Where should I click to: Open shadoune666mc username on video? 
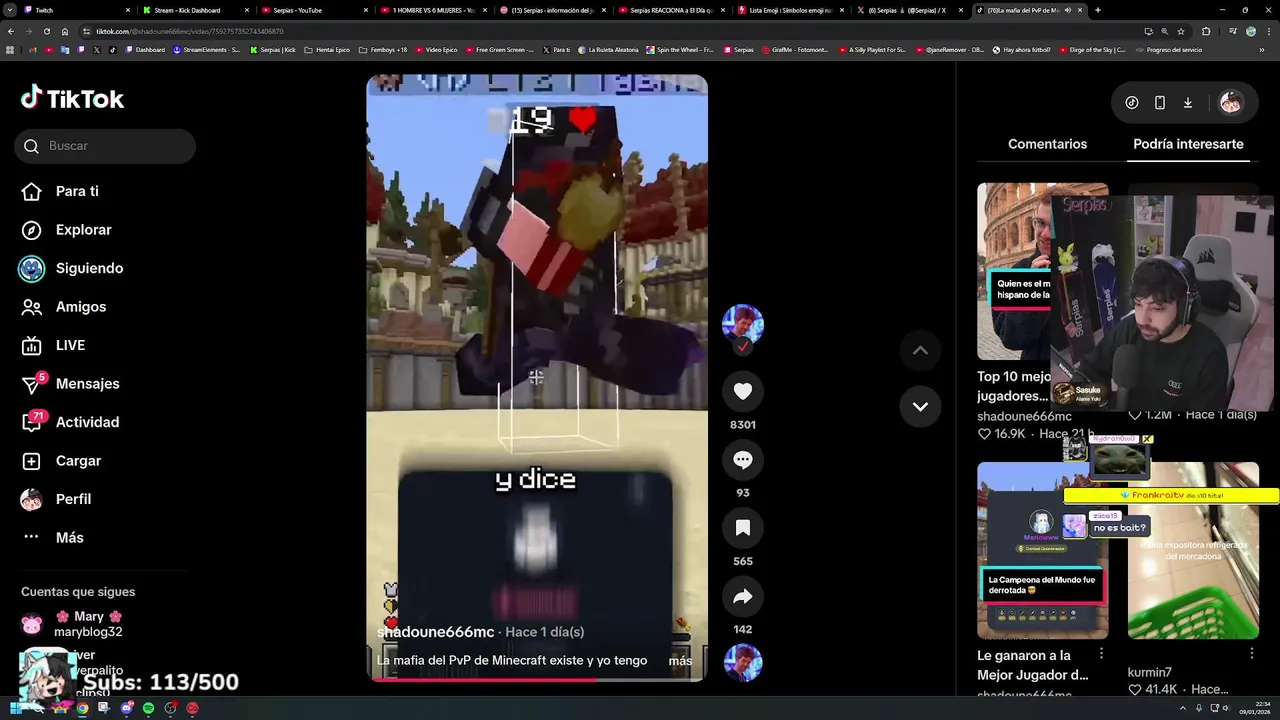click(x=435, y=632)
